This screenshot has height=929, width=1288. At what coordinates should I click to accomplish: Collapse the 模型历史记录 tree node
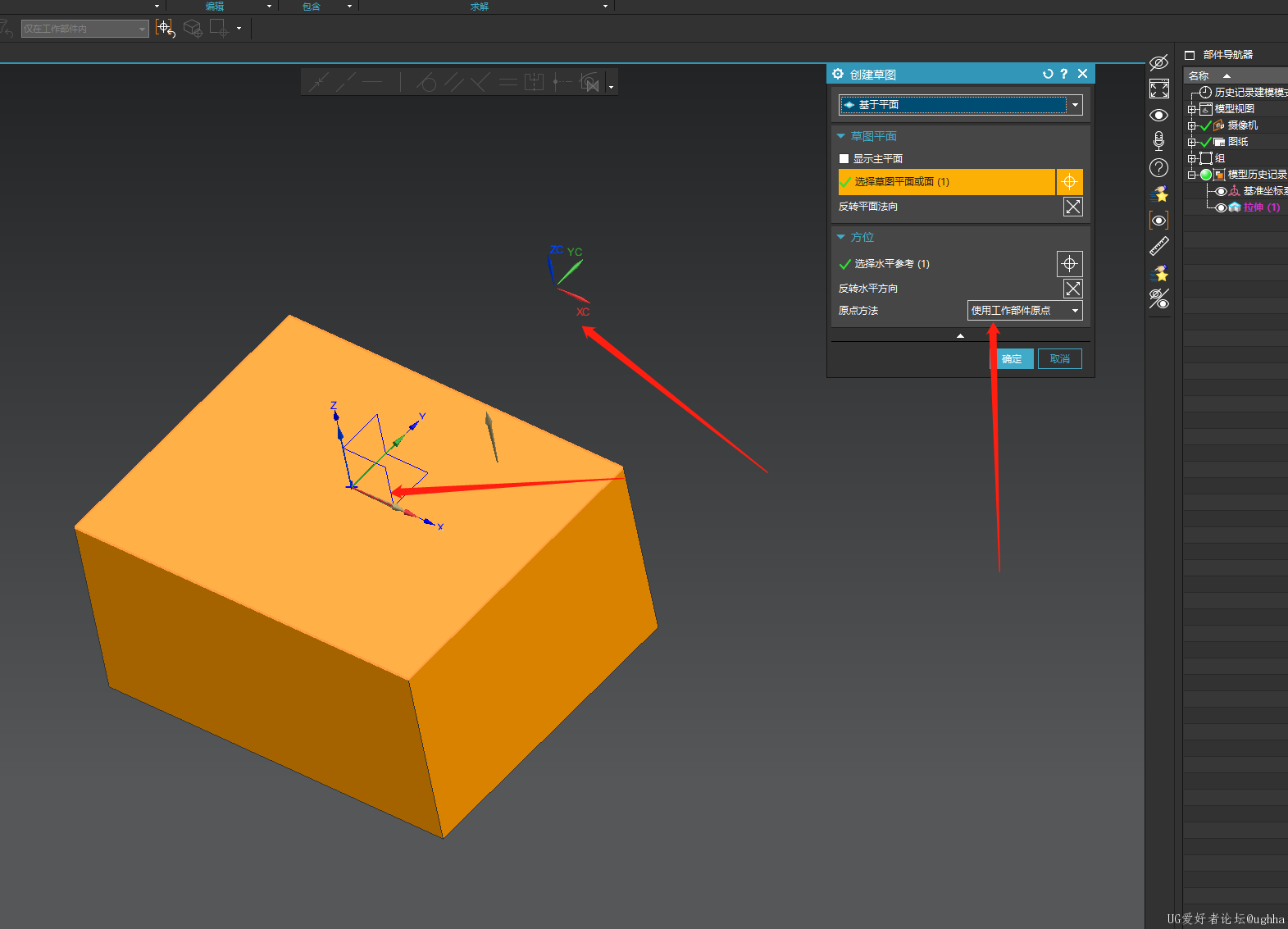1192,175
